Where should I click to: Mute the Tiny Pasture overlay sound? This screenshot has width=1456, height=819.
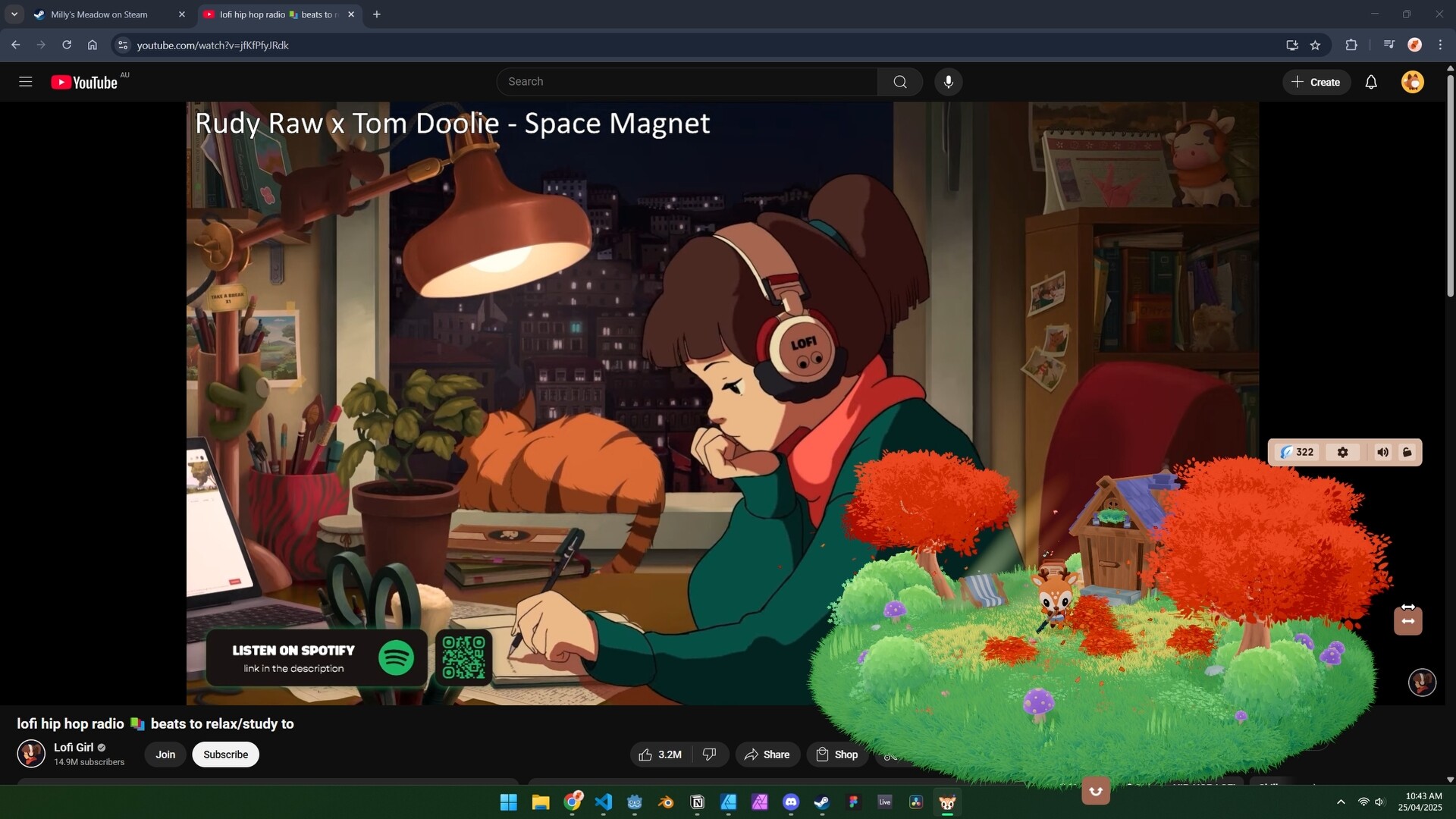(x=1382, y=452)
